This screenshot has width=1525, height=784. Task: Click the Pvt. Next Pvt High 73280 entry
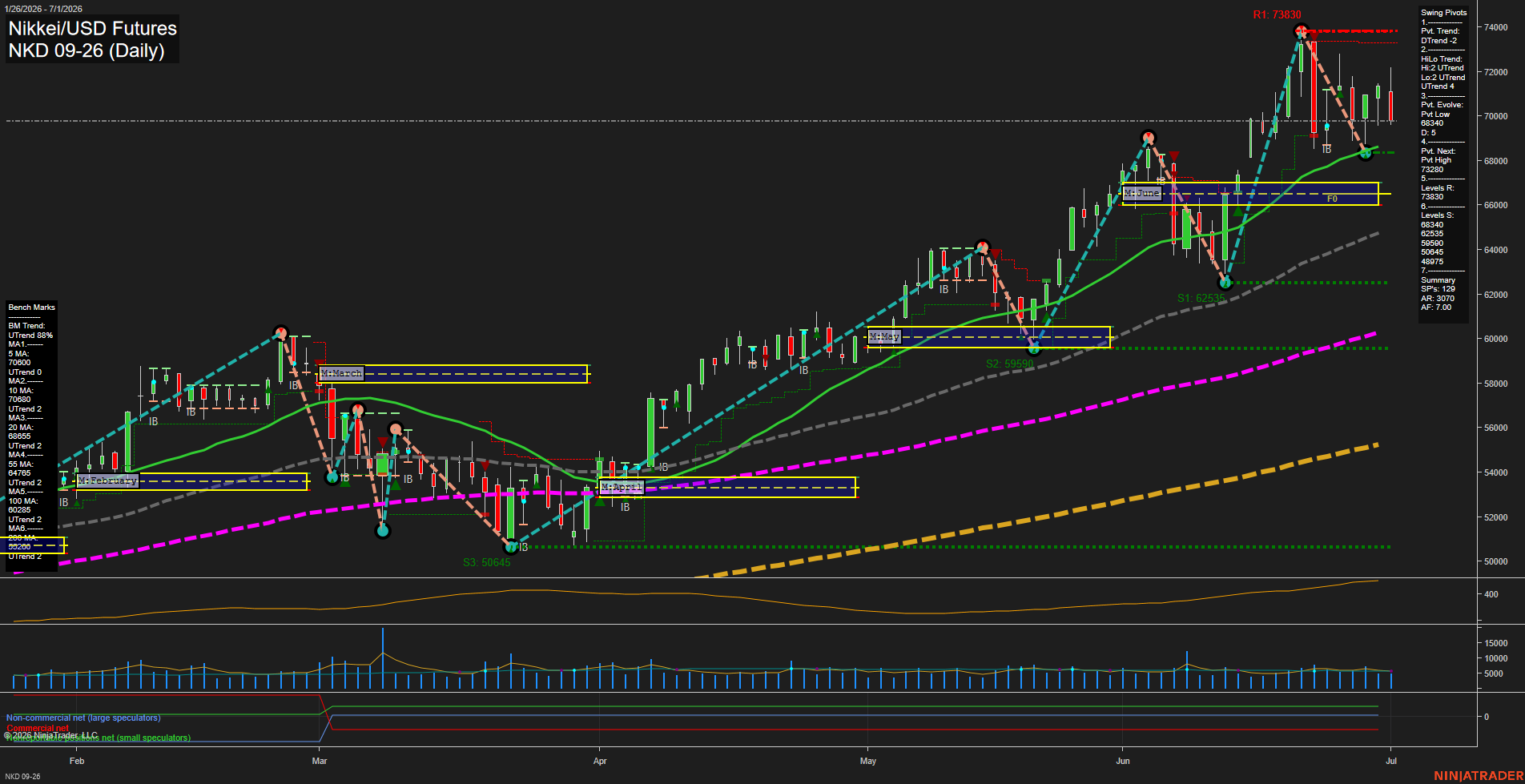coord(1438,160)
